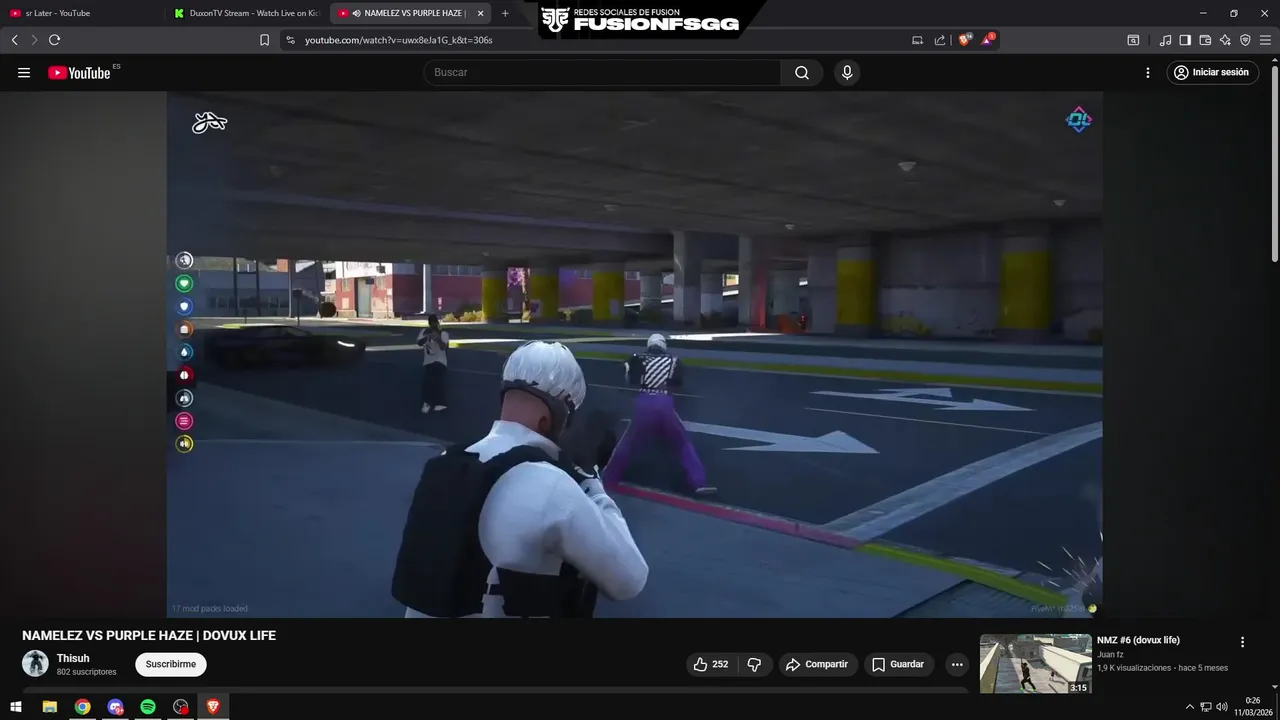
Task: Open Discord from the taskbar
Action: tap(115, 707)
